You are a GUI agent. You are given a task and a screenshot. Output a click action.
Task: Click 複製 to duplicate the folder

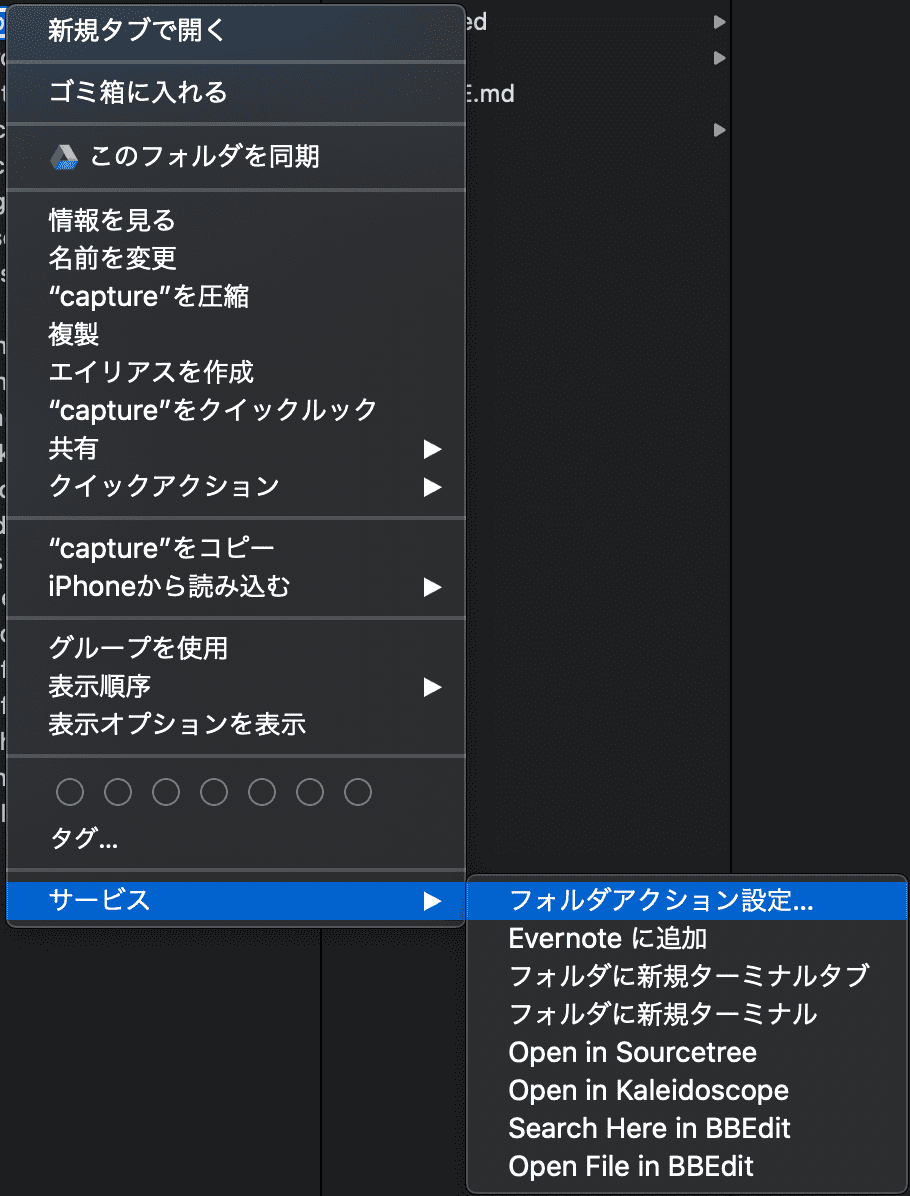tap(74, 334)
